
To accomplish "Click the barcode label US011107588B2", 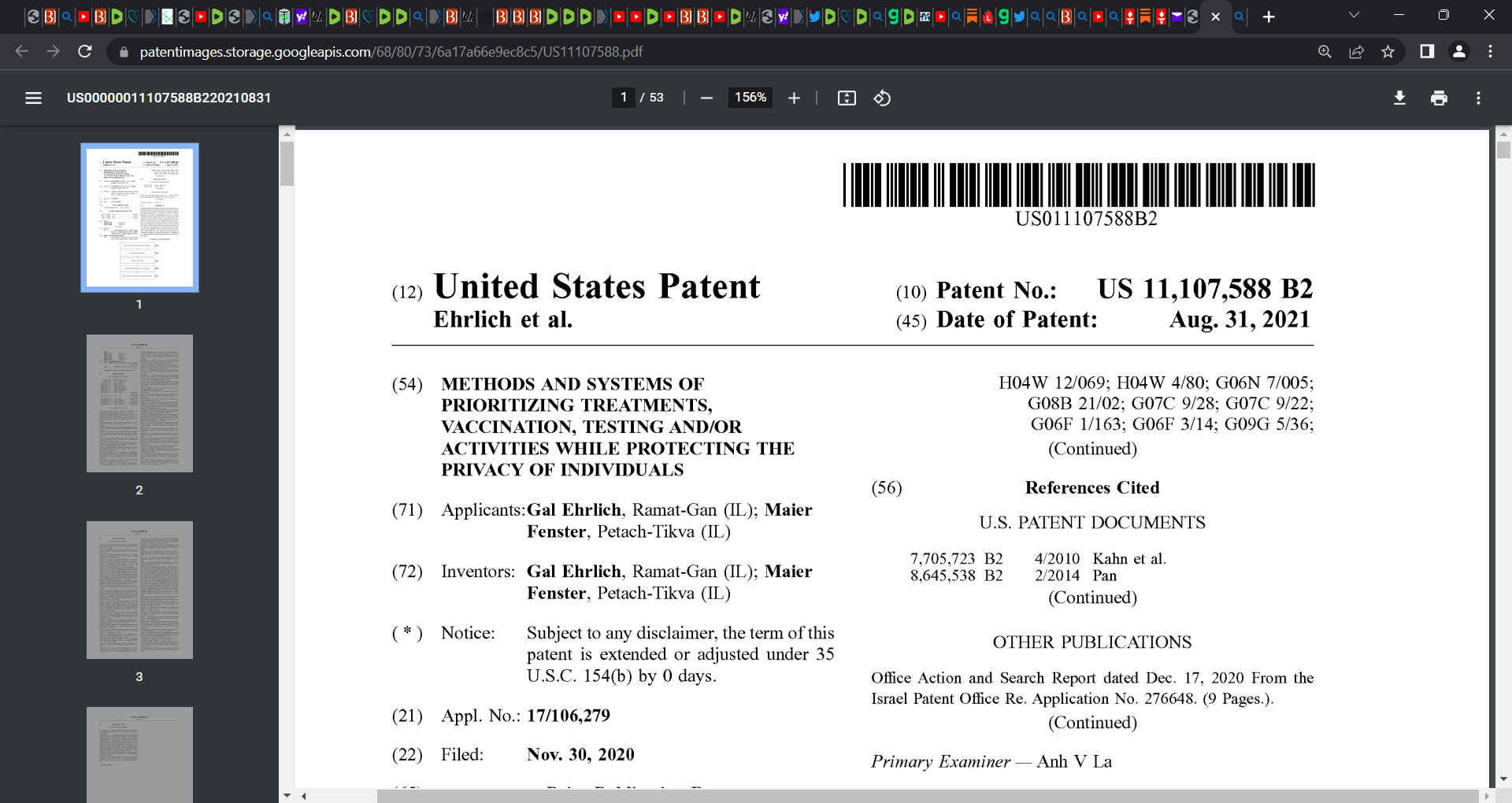I will 1087,219.
